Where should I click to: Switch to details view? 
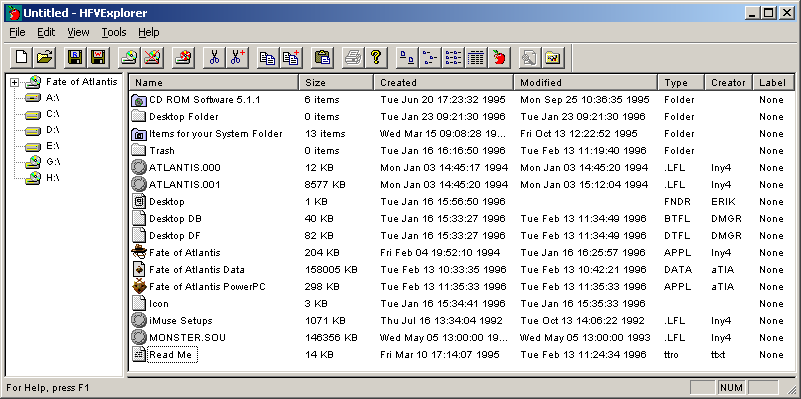click(476, 57)
